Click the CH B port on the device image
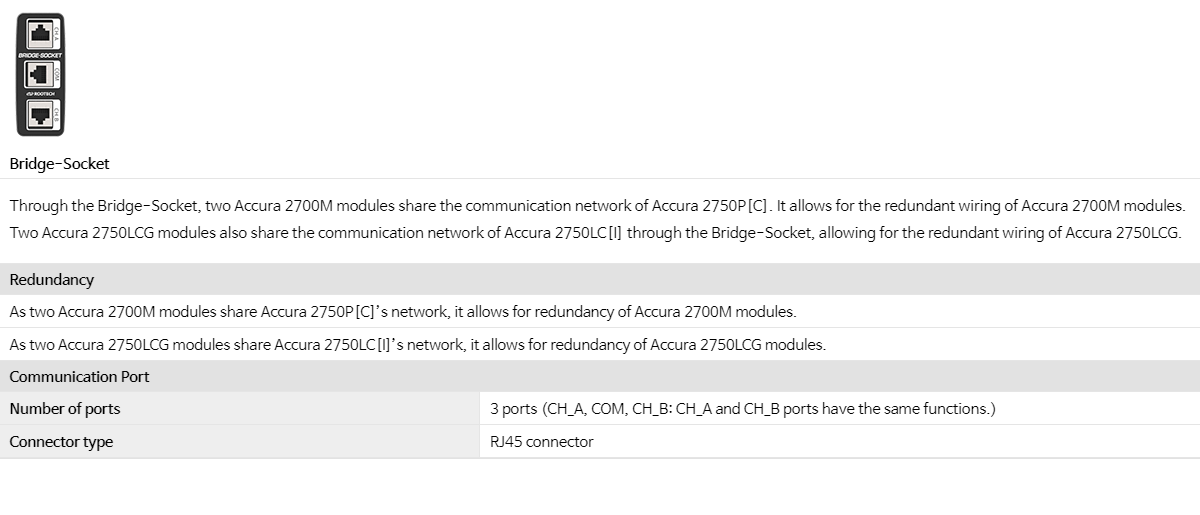The height and width of the screenshot is (515, 1200). [x=40, y=114]
